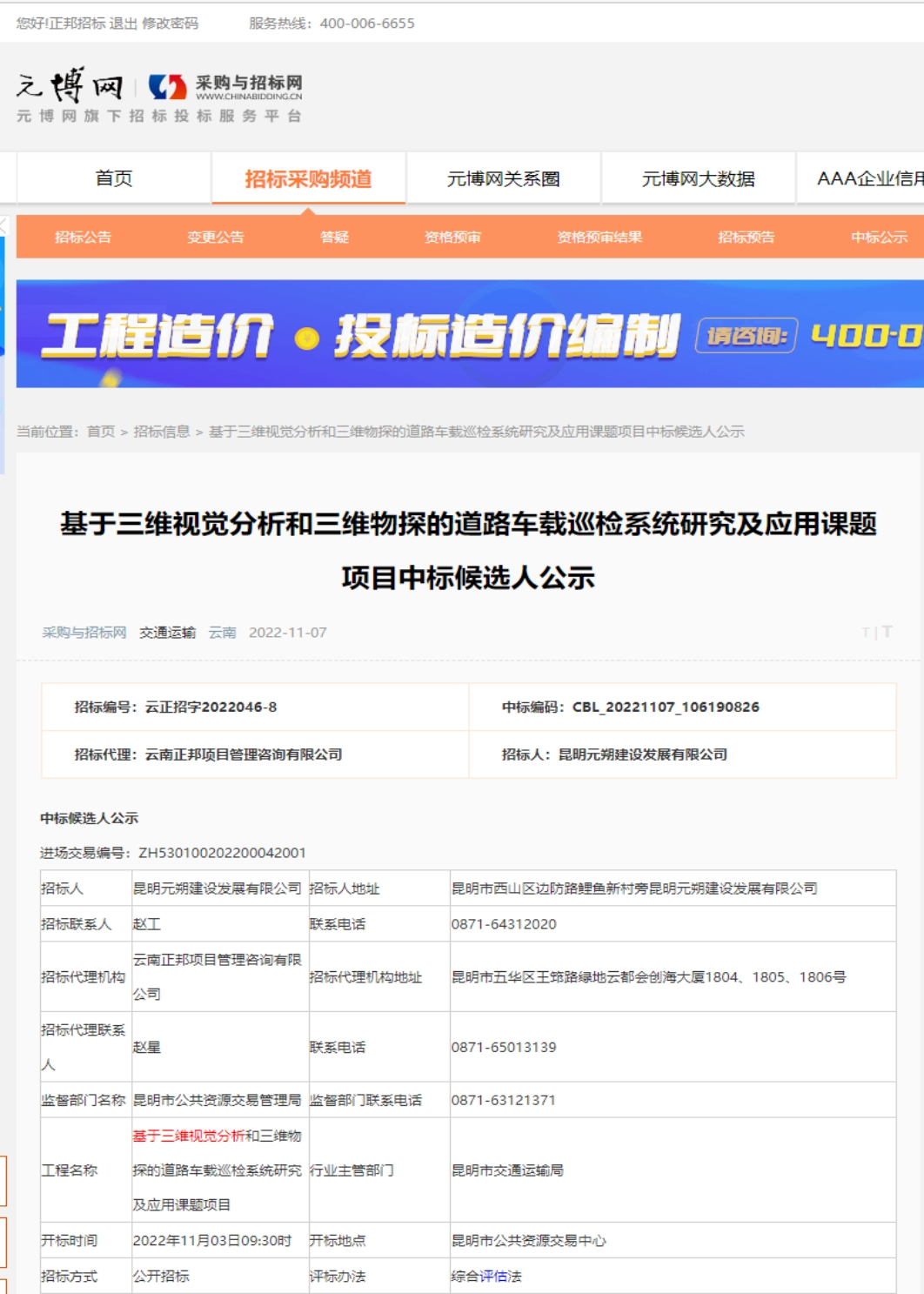The image size is (924, 1294).
Task: Open 修改密码 link in top bar
Action: pyautogui.click(x=171, y=23)
